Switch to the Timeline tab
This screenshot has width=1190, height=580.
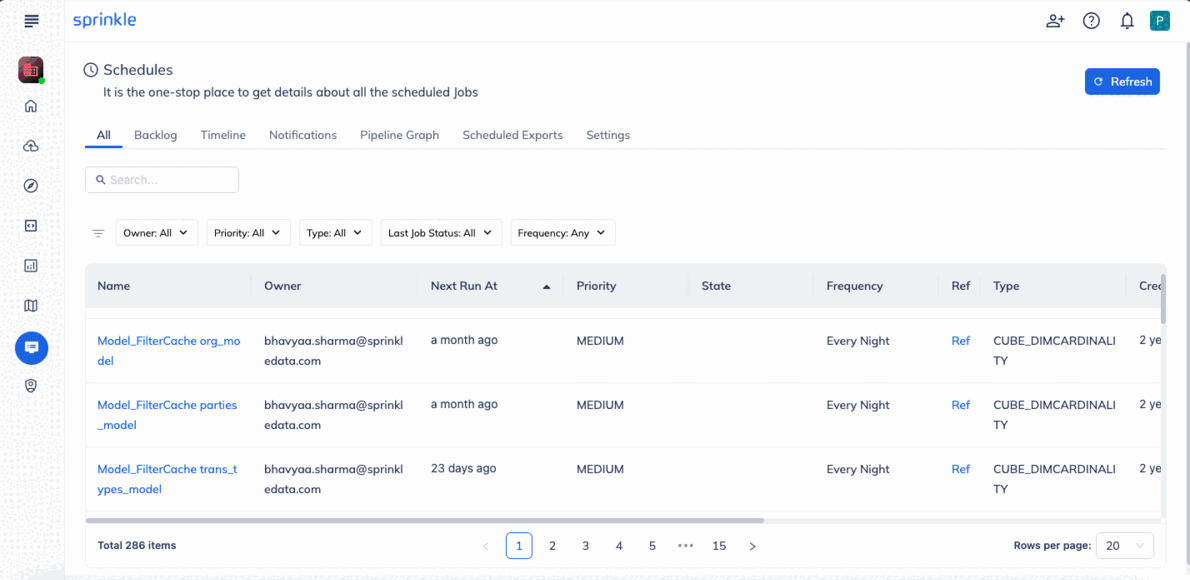pyautogui.click(x=223, y=135)
